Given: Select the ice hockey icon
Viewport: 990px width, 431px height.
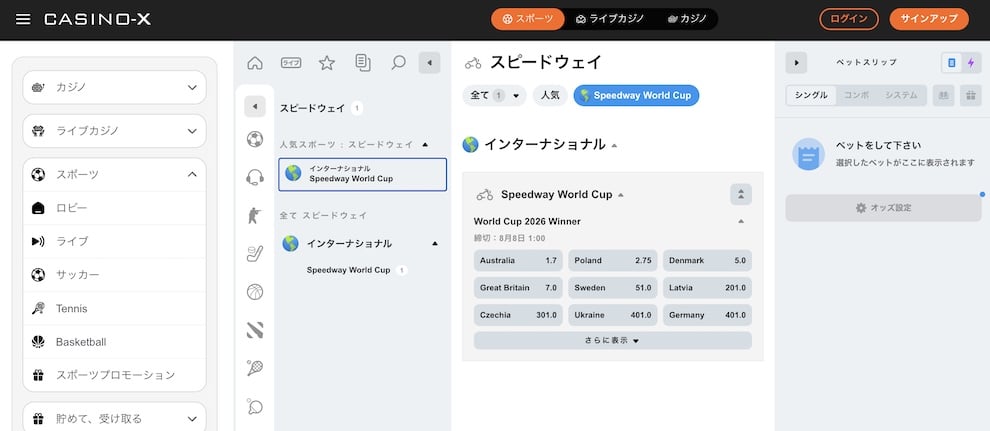Looking at the screenshot, I should pos(255,254).
